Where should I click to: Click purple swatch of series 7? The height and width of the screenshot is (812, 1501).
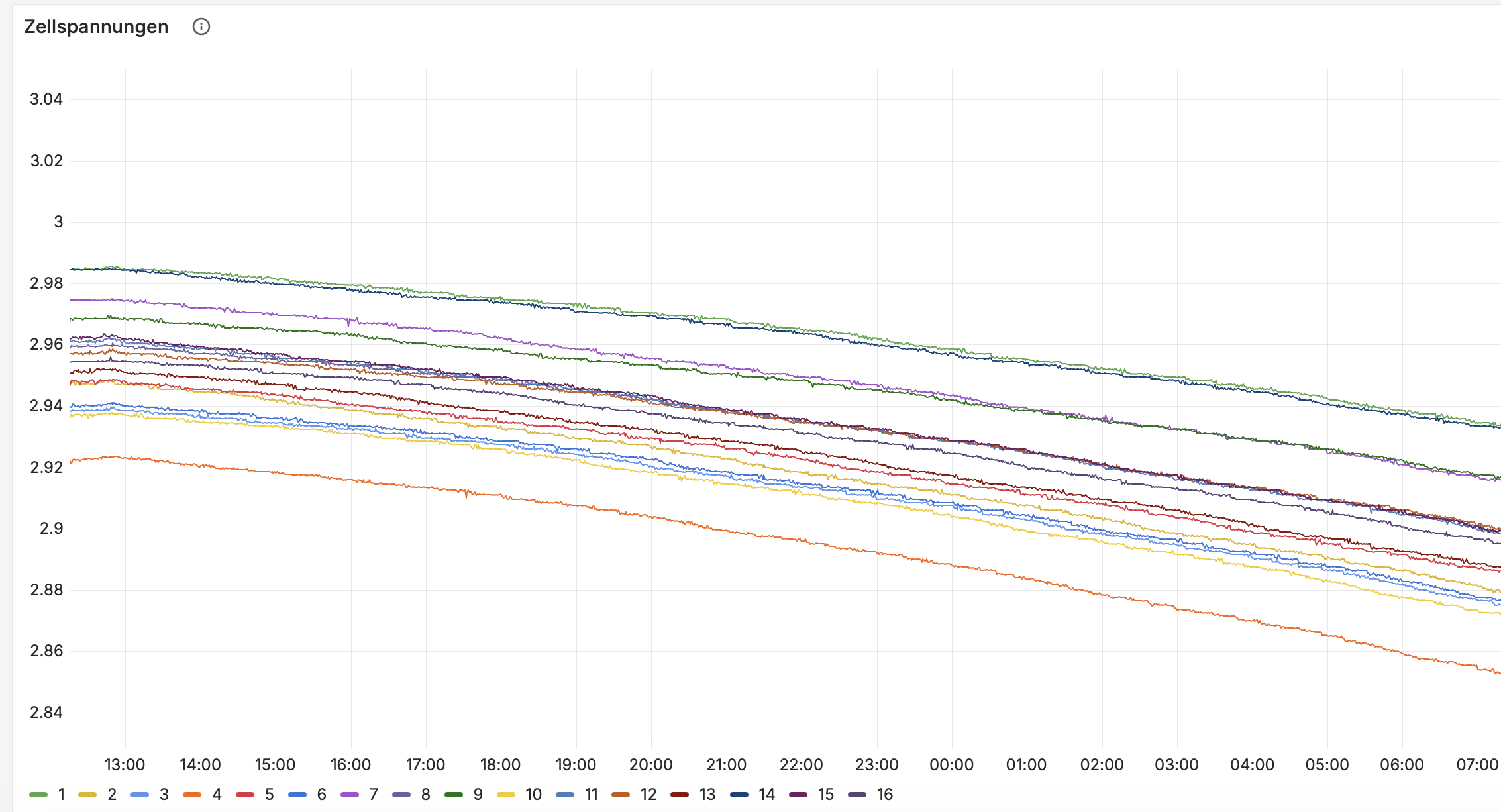[349, 795]
